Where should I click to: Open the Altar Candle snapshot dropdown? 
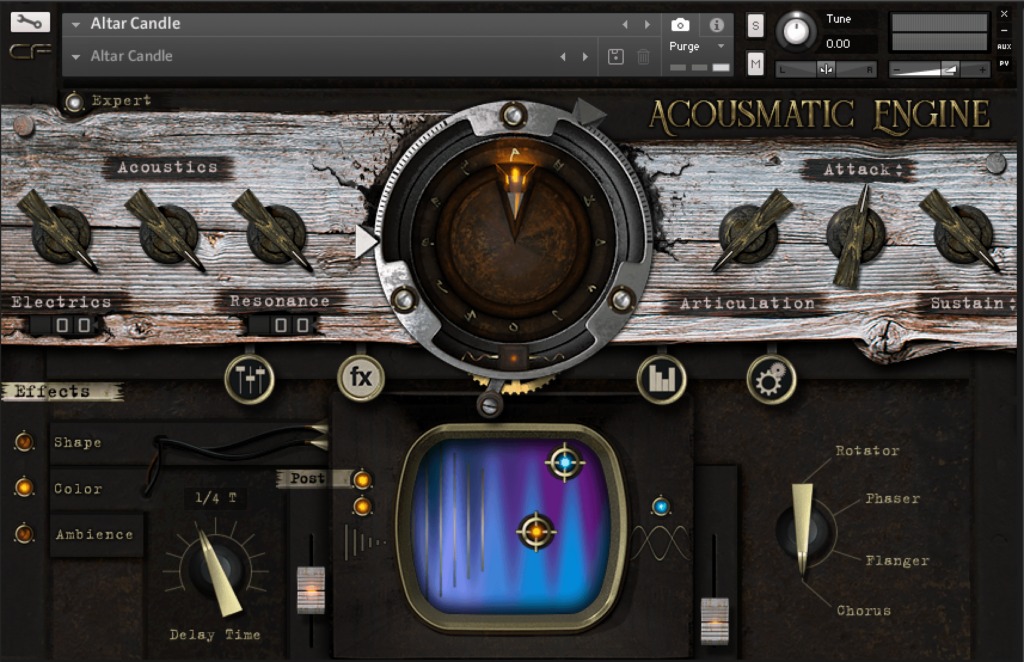click(76, 57)
